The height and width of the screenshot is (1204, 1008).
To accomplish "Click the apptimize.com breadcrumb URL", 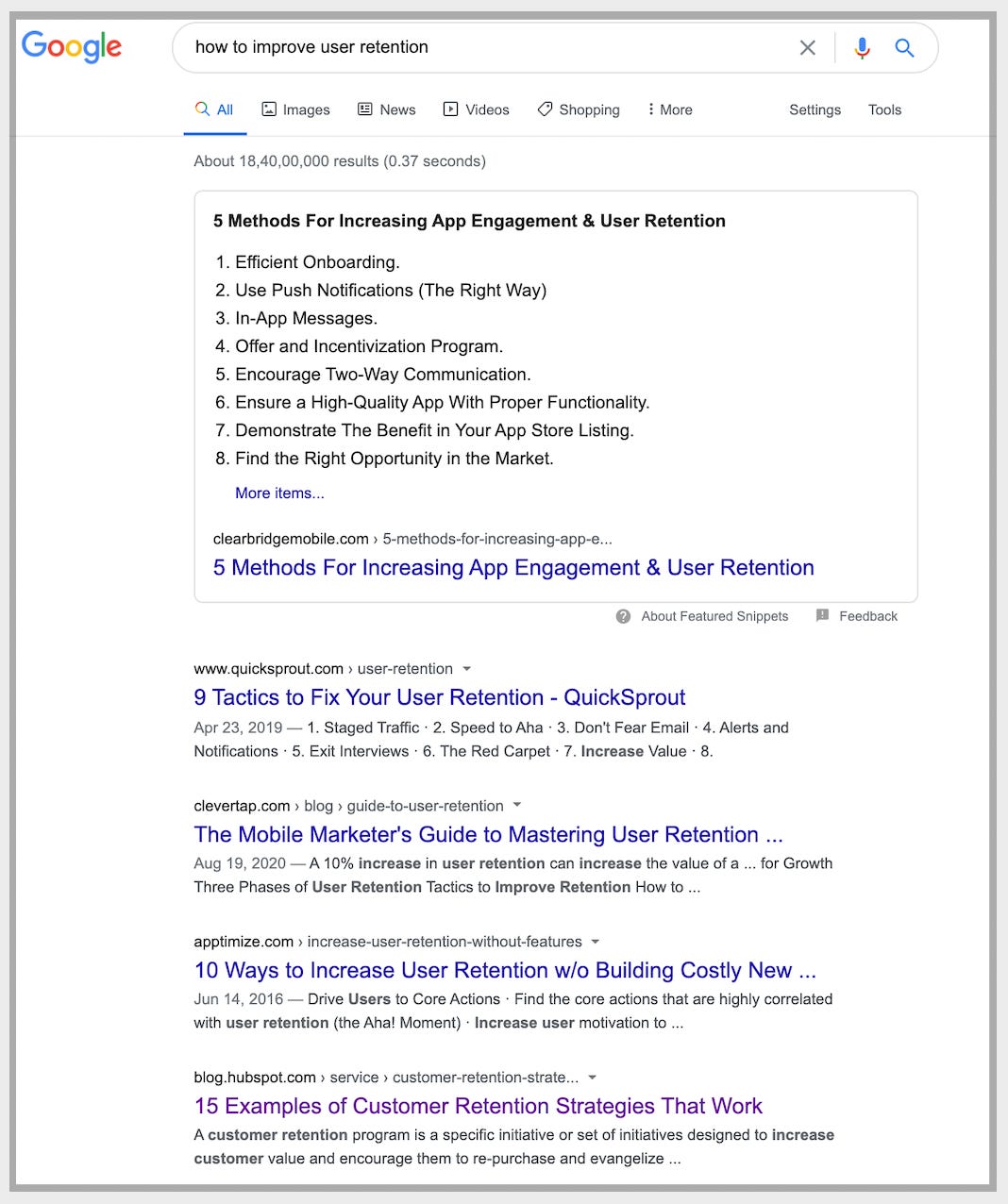I will click(x=388, y=942).
